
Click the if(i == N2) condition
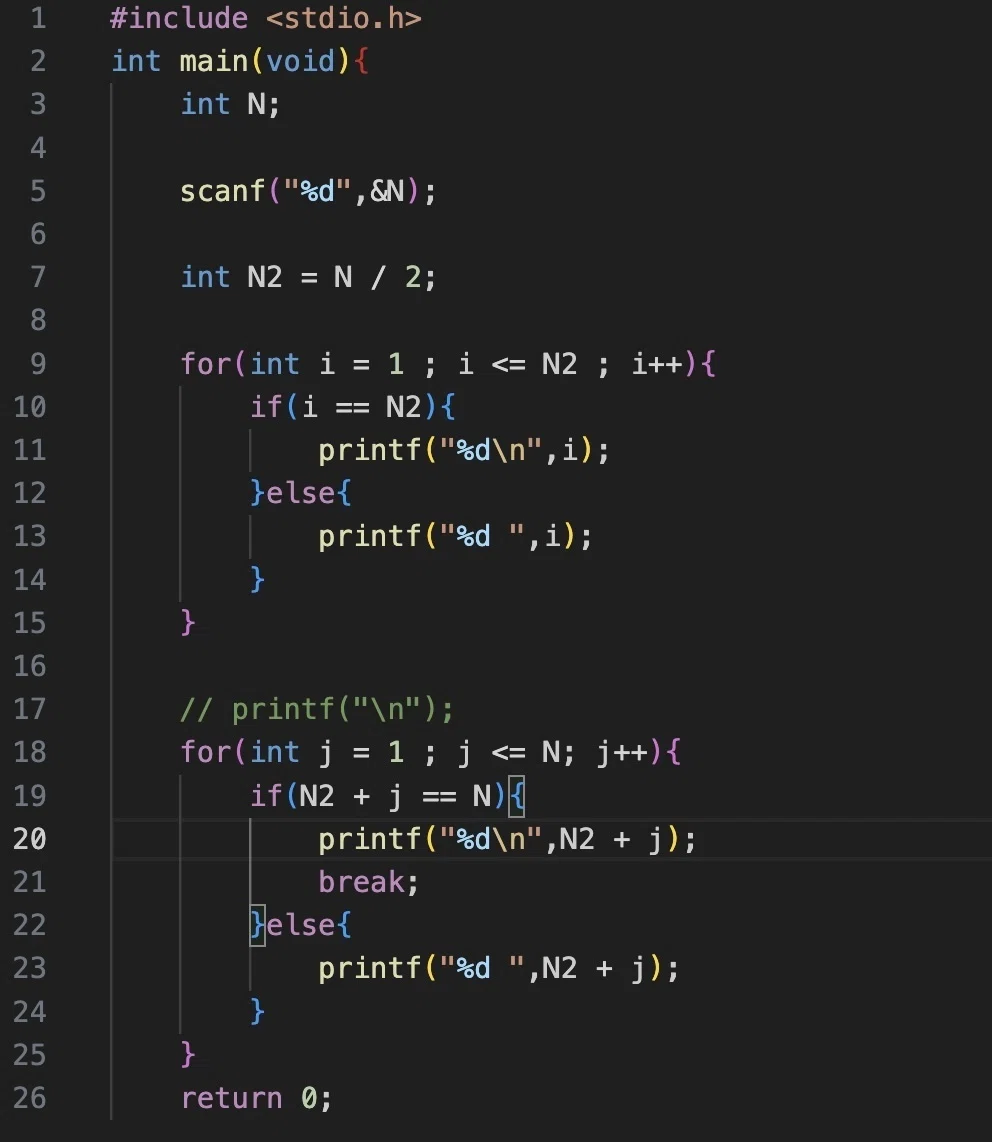pyautogui.click(x=353, y=407)
